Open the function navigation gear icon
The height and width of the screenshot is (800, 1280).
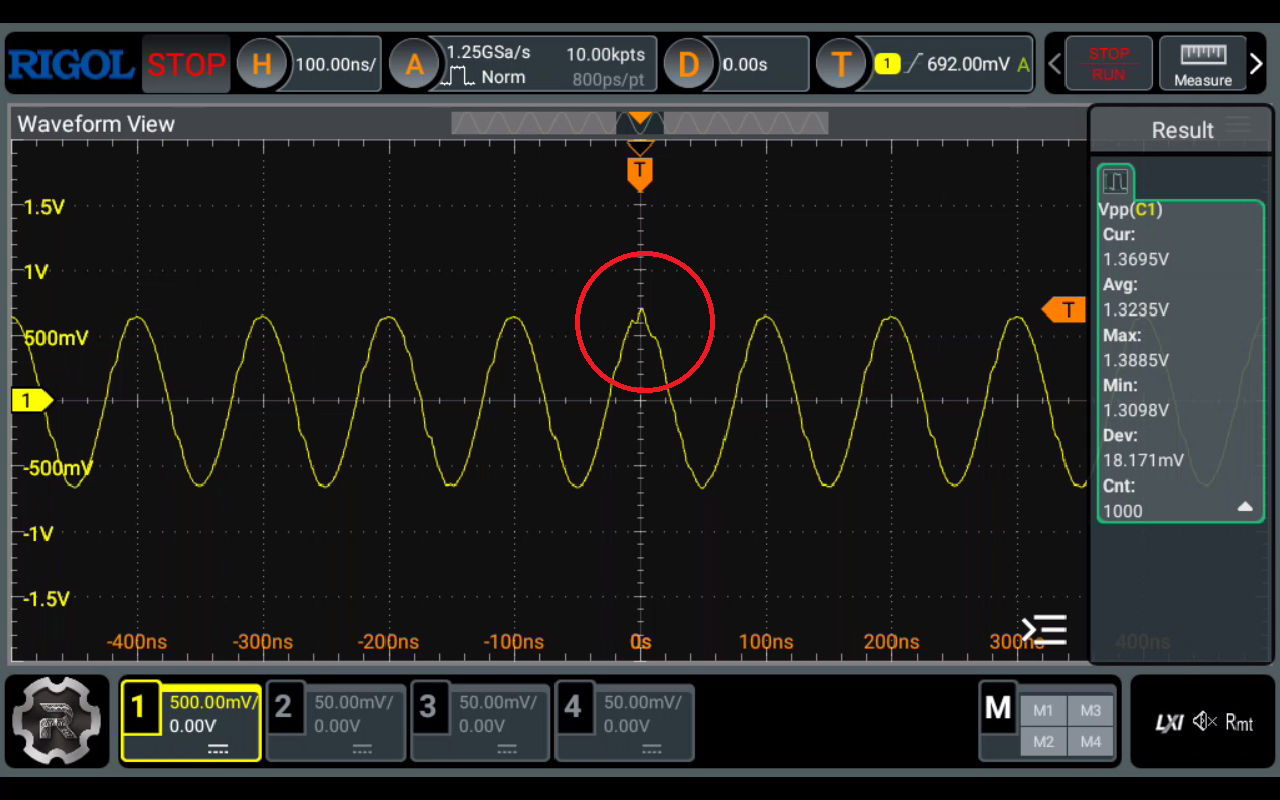click(x=56, y=721)
